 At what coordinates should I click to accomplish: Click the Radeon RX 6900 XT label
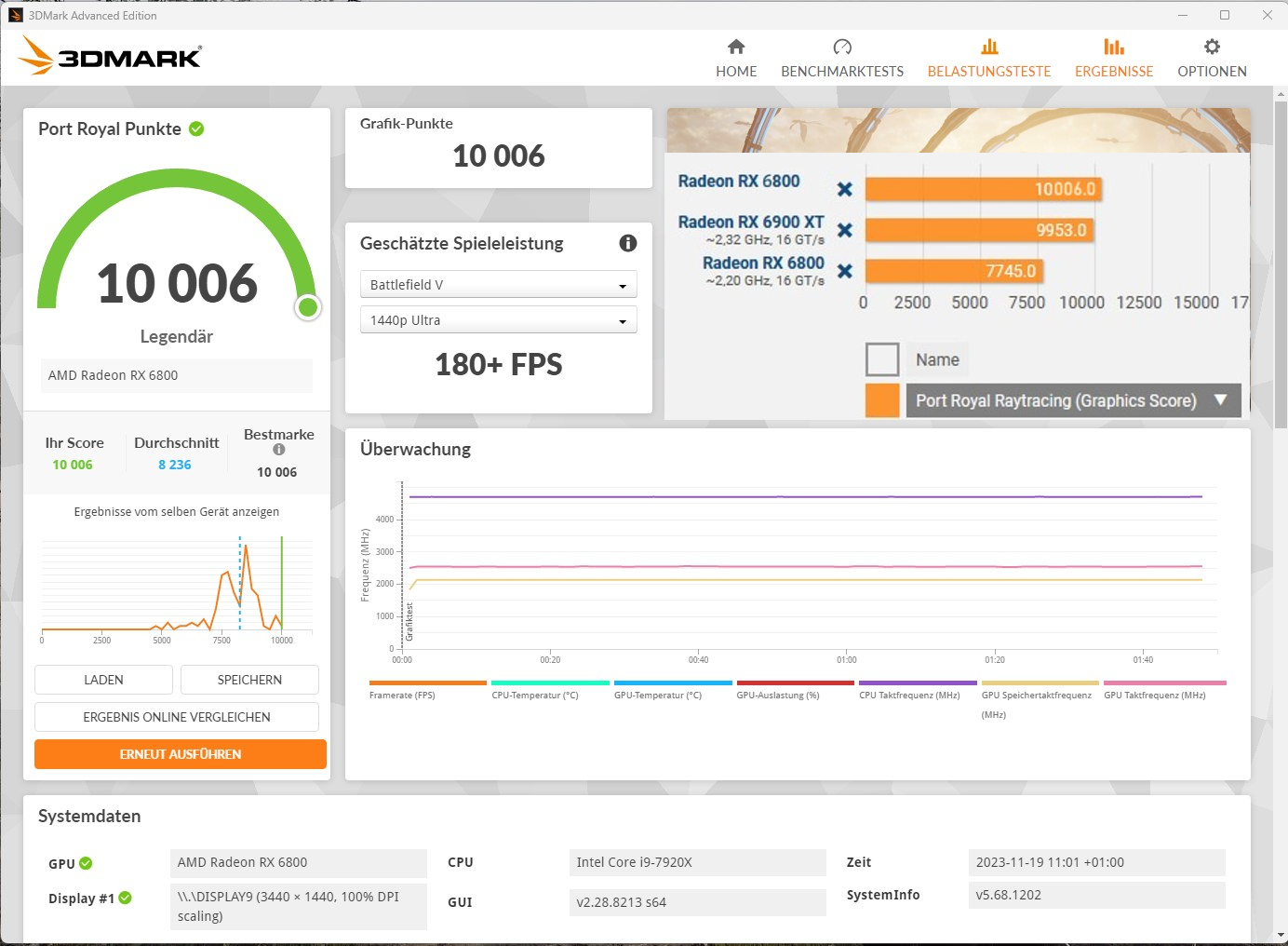pyautogui.click(x=750, y=222)
